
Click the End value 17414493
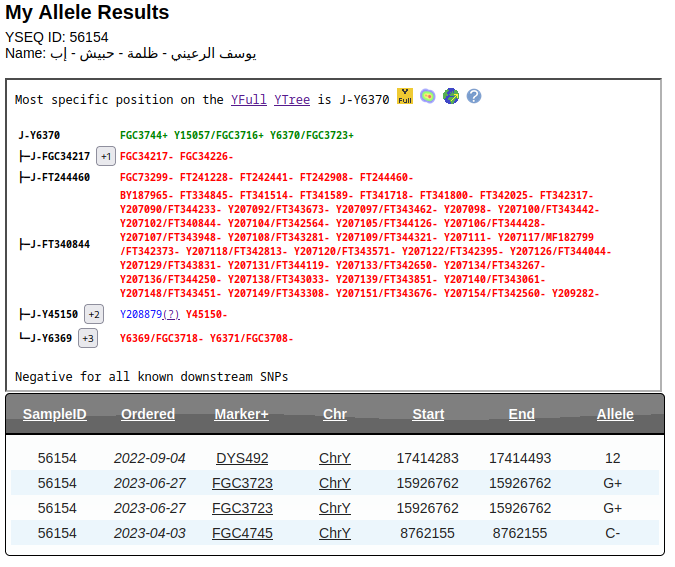pos(520,458)
